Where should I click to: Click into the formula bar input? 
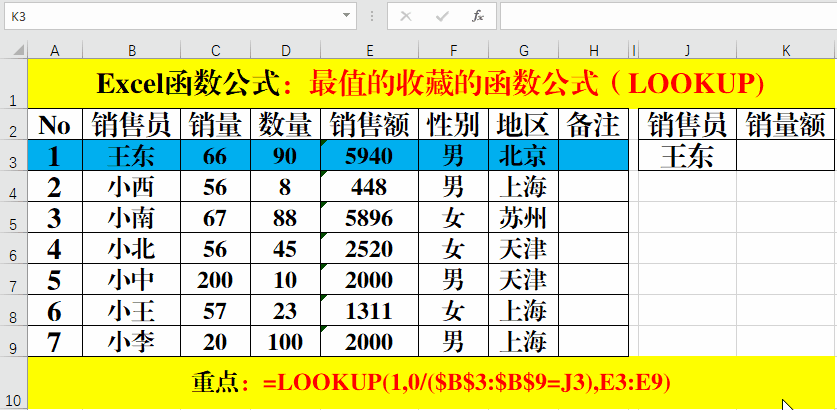click(x=668, y=16)
